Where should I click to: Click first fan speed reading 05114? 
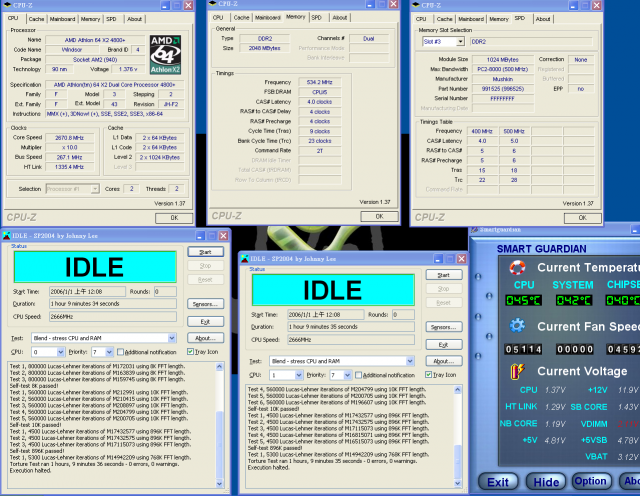[x=523, y=349]
